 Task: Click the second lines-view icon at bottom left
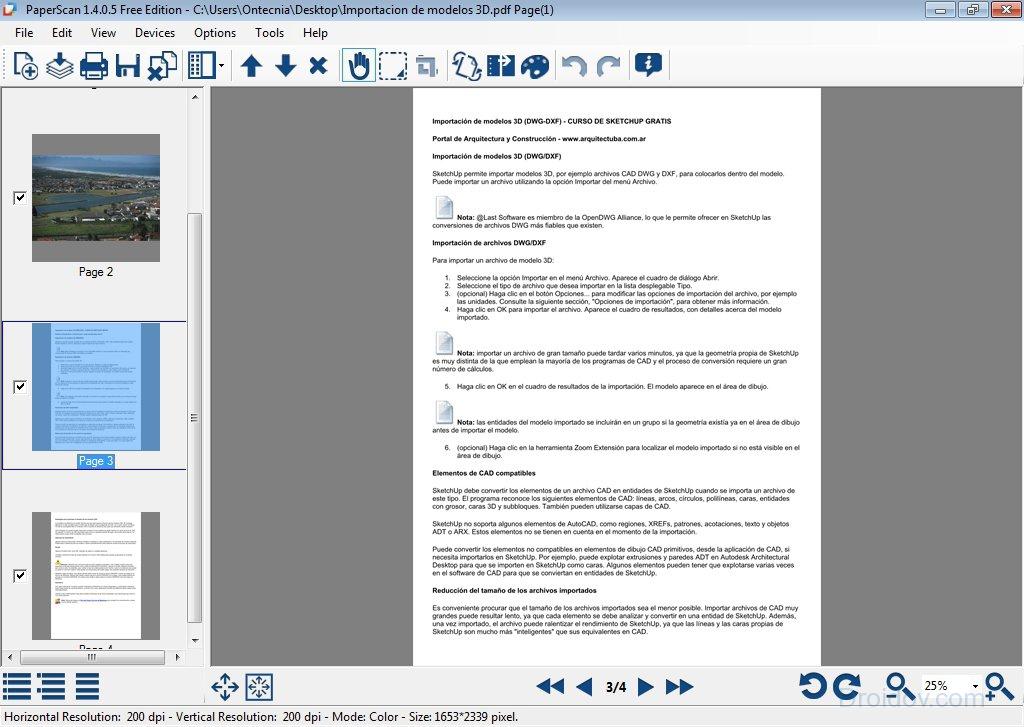click(51, 687)
